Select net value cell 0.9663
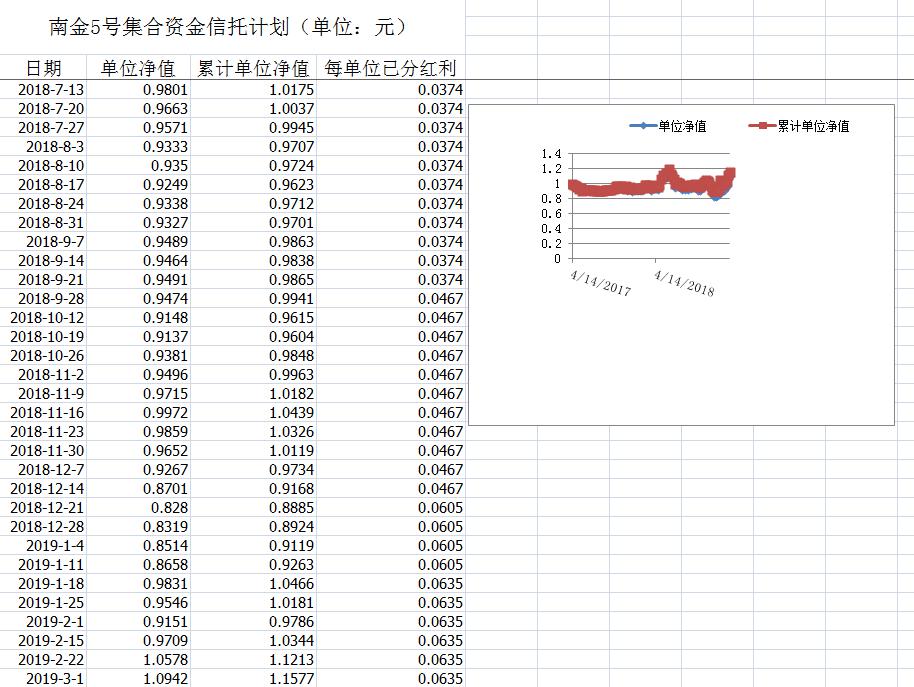This screenshot has width=914, height=687. pos(139,109)
